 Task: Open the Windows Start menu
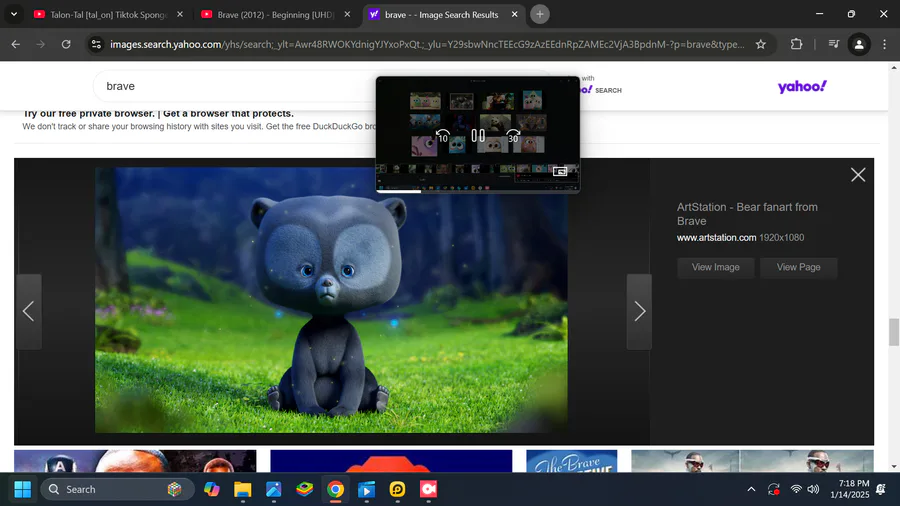pyautogui.click(x=22, y=489)
